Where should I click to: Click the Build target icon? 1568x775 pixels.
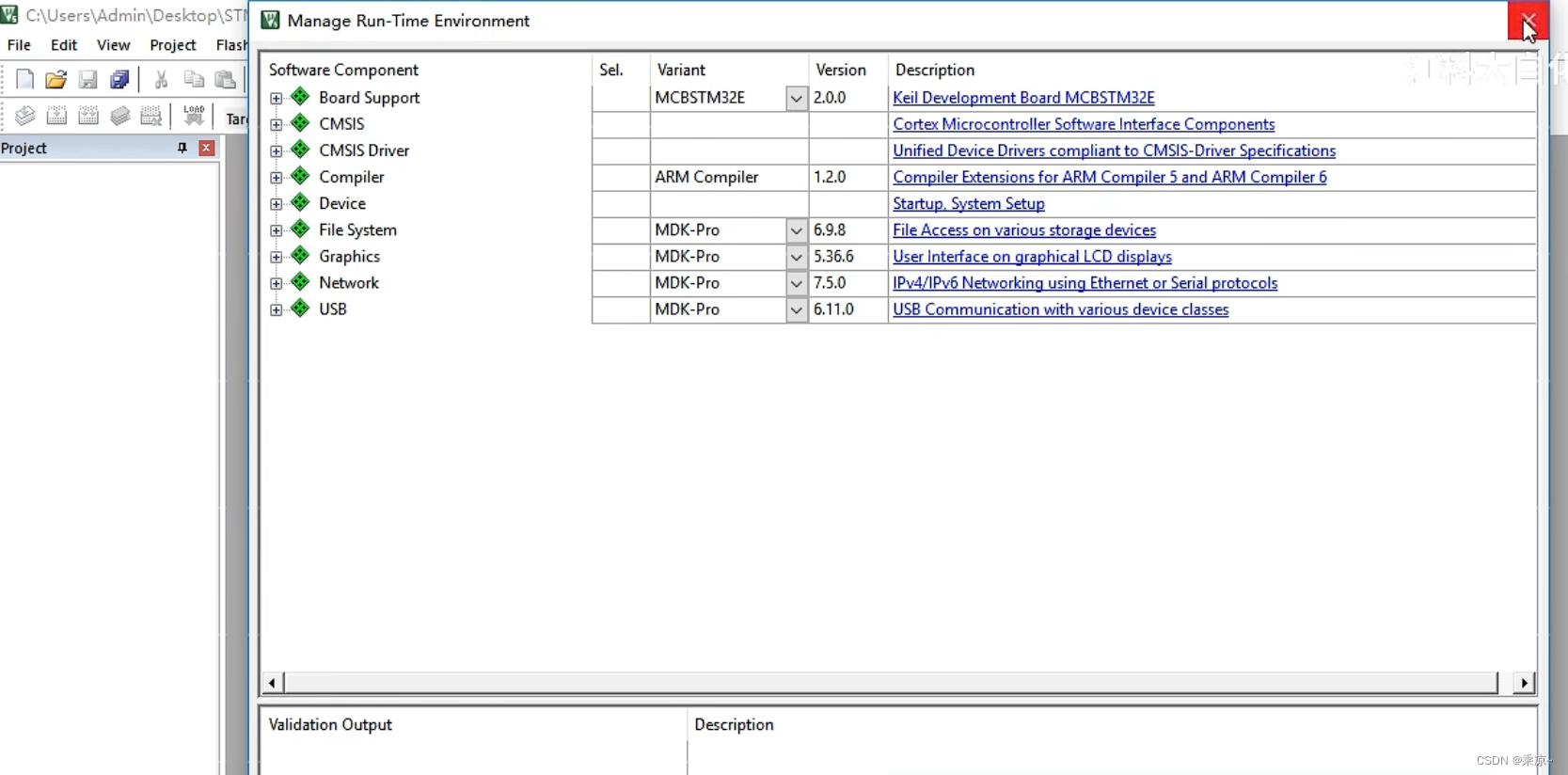56,116
